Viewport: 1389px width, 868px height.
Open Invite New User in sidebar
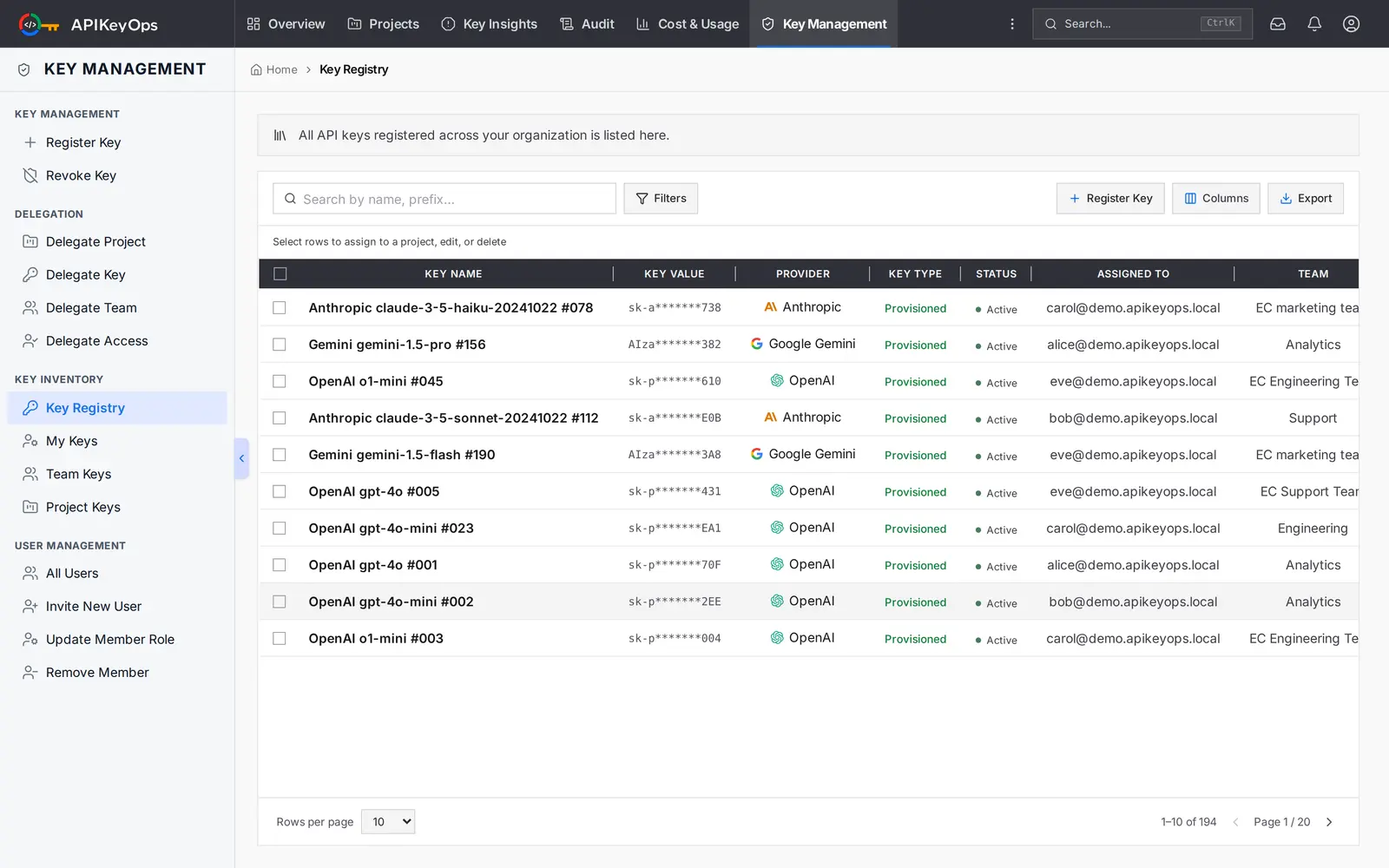117,606
